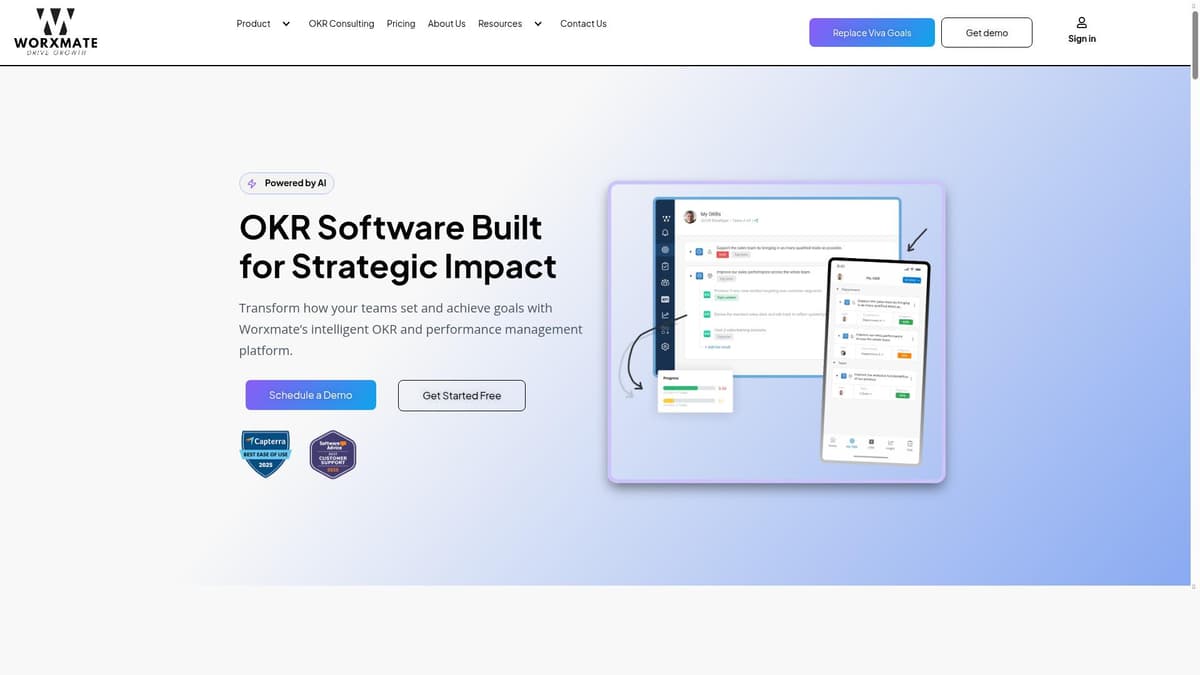The height and width of the screenshot is (675, 1200).
Task: Click the Worxmate logo
Action: (56, 32)
